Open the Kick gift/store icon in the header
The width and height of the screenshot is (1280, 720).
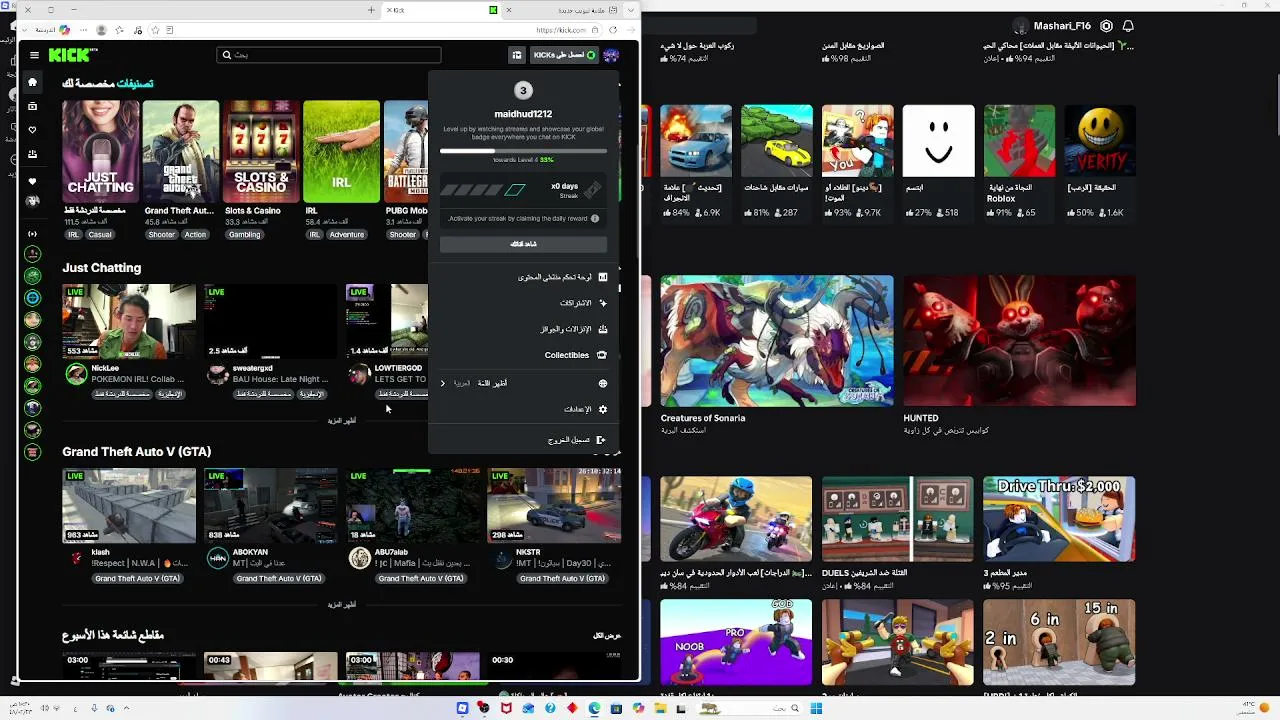pos(516,55)
